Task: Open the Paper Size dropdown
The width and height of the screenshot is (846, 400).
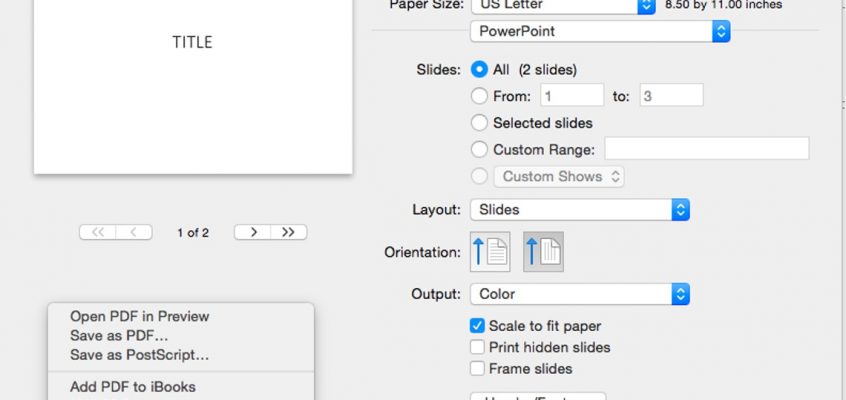Action: tap(563, 5)
